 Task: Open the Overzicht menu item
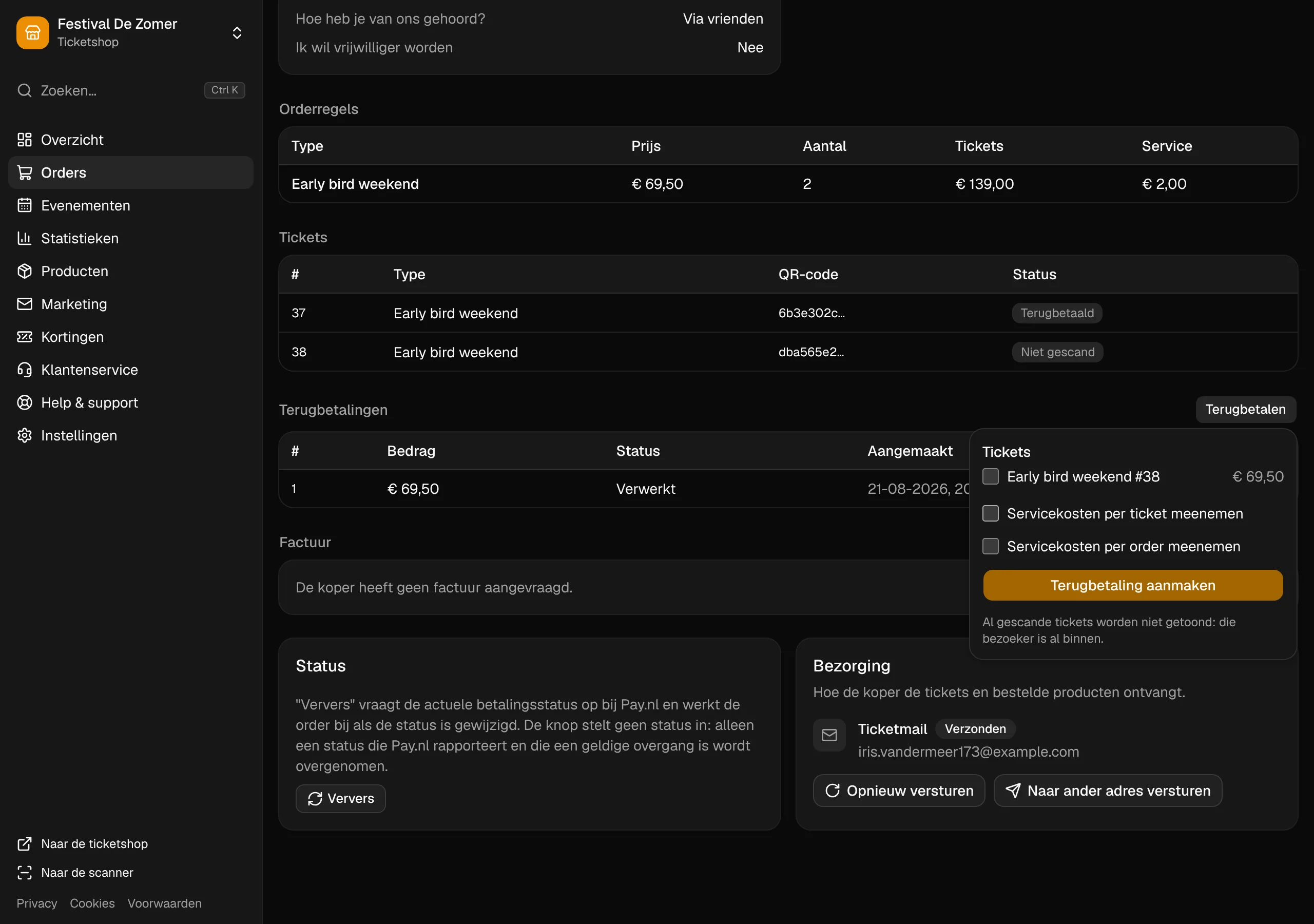click(131, 140)
